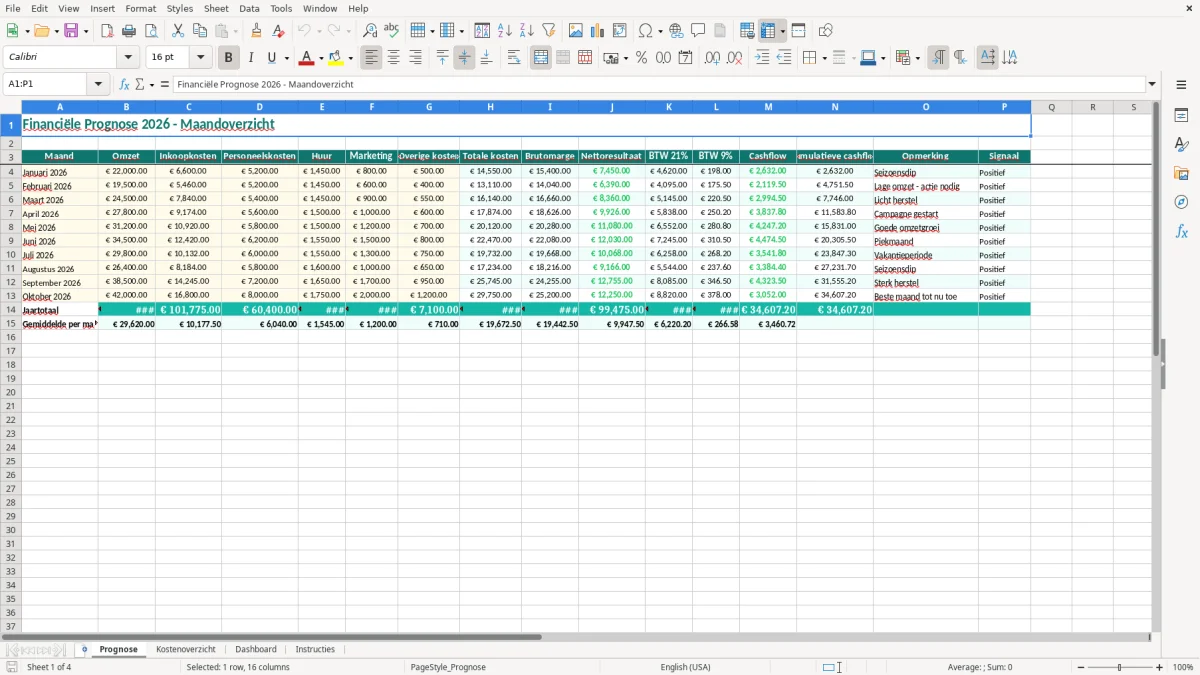
Task: Insert Chart icon
Action: [x=597, y=31]
